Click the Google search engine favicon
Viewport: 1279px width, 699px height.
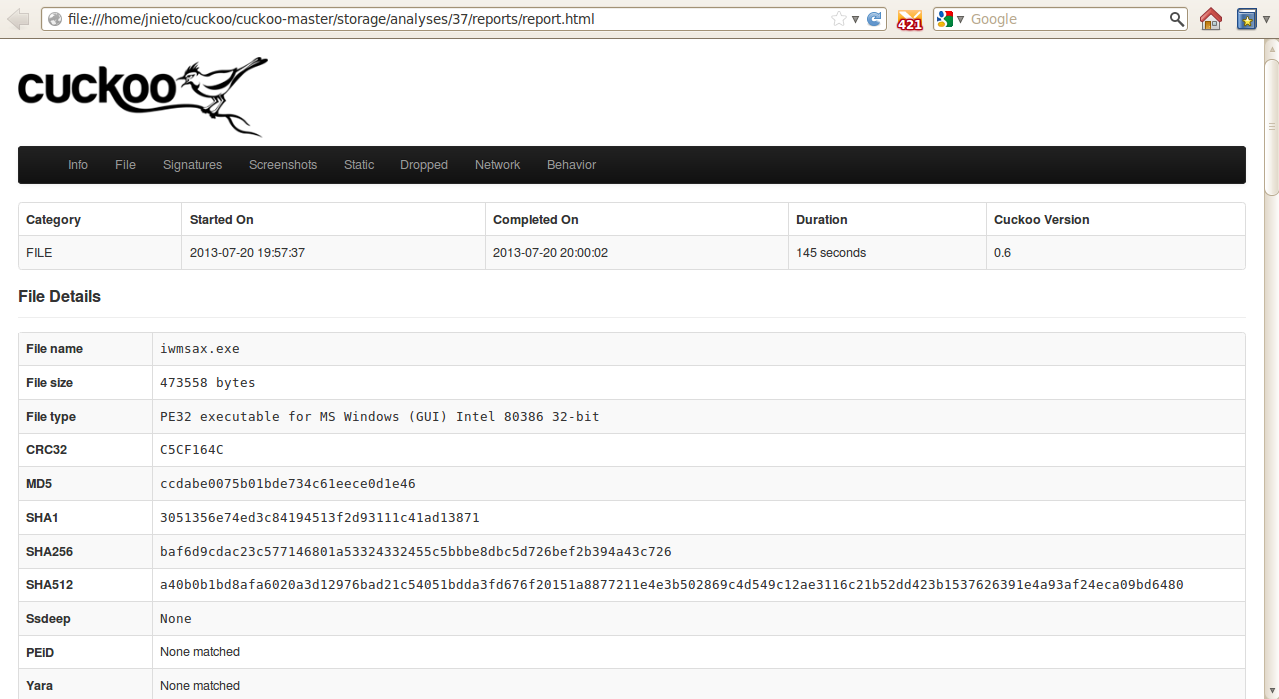point(943,18)
